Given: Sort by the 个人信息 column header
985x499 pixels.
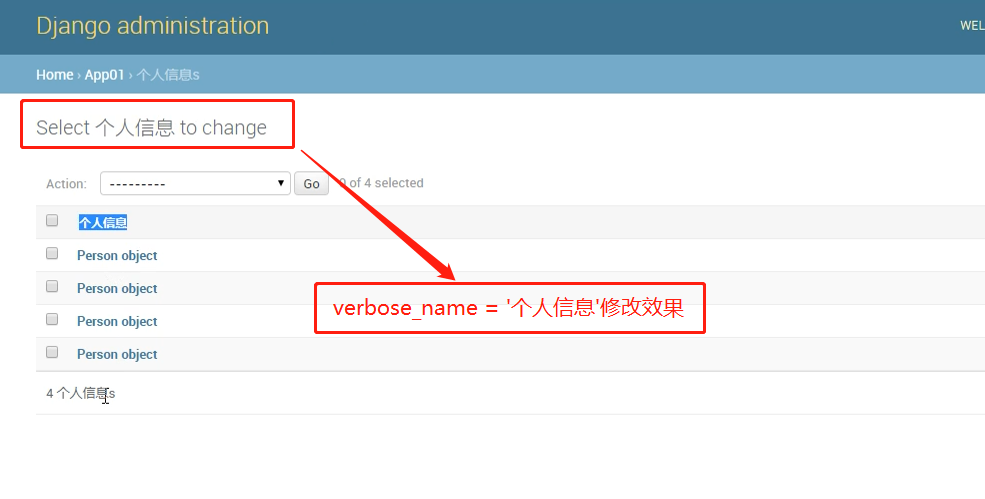Looking at the screenshot, I should 103,222.
